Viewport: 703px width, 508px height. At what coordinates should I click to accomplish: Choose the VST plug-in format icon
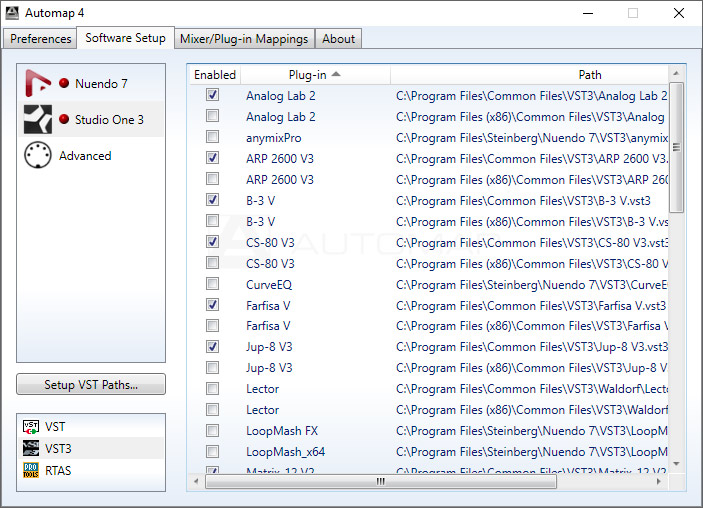pos(30,427)
